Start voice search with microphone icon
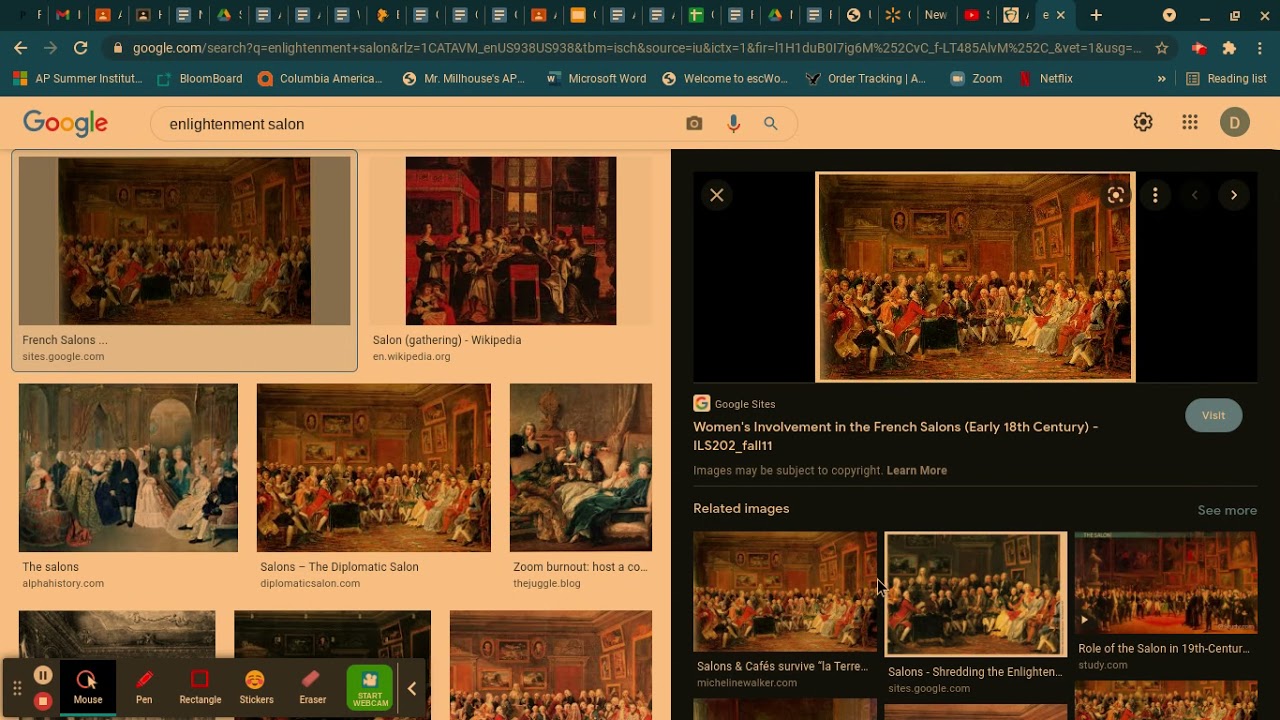 733,124
